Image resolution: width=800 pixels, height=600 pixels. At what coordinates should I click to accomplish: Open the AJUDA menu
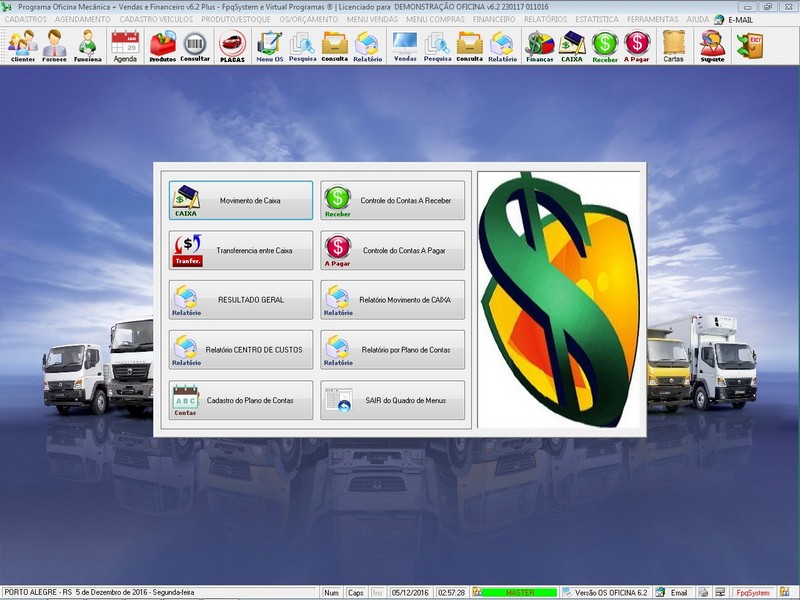pos(697,19)
